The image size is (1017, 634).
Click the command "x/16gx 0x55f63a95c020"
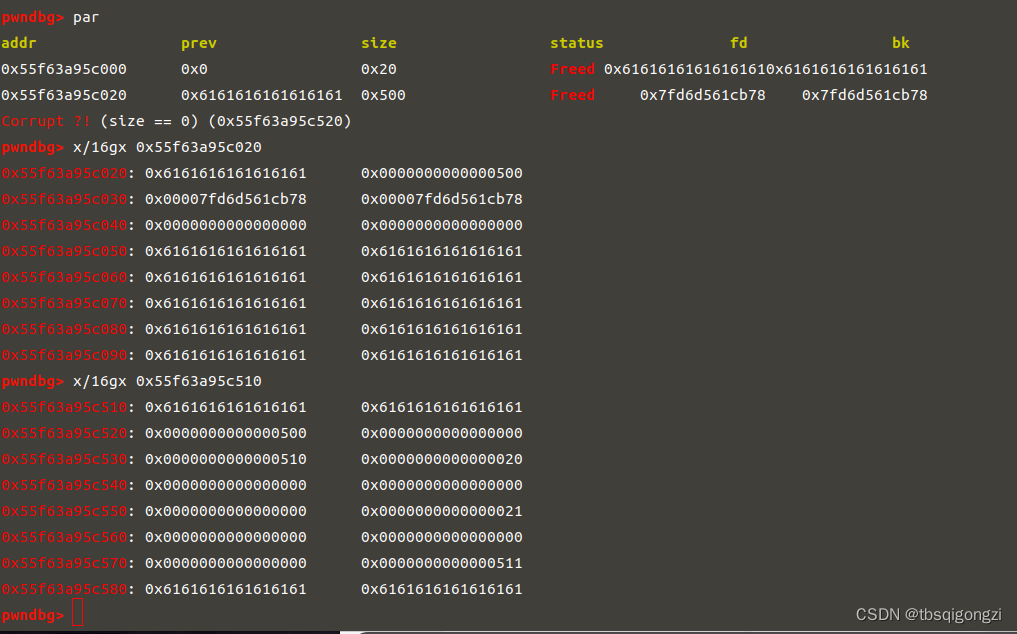click(x=167, y=147)
